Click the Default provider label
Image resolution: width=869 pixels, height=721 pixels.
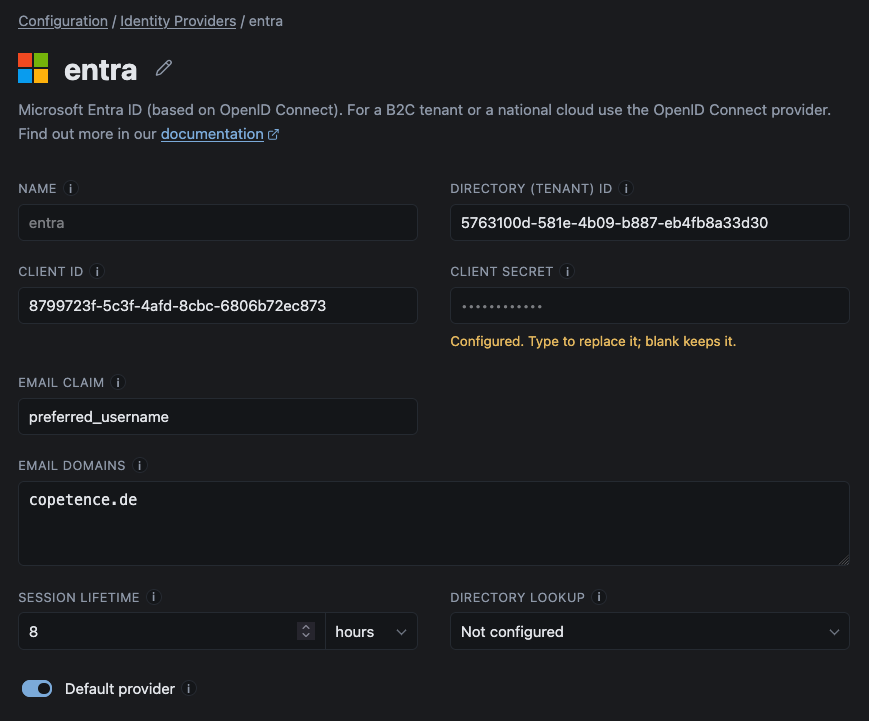click(120, 688)
